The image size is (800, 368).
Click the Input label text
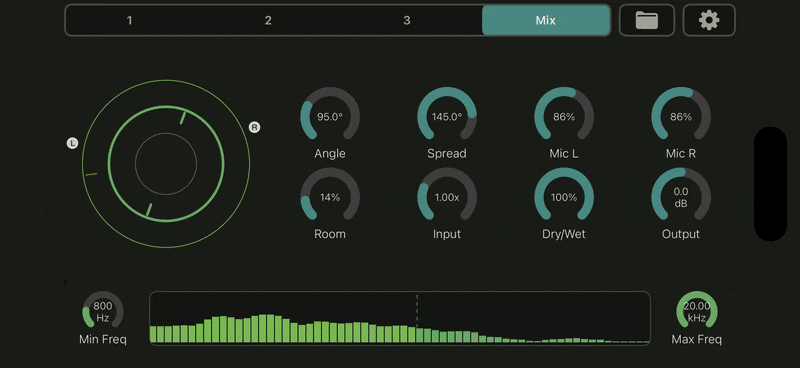pyautogui.click(x=447, y=234)
